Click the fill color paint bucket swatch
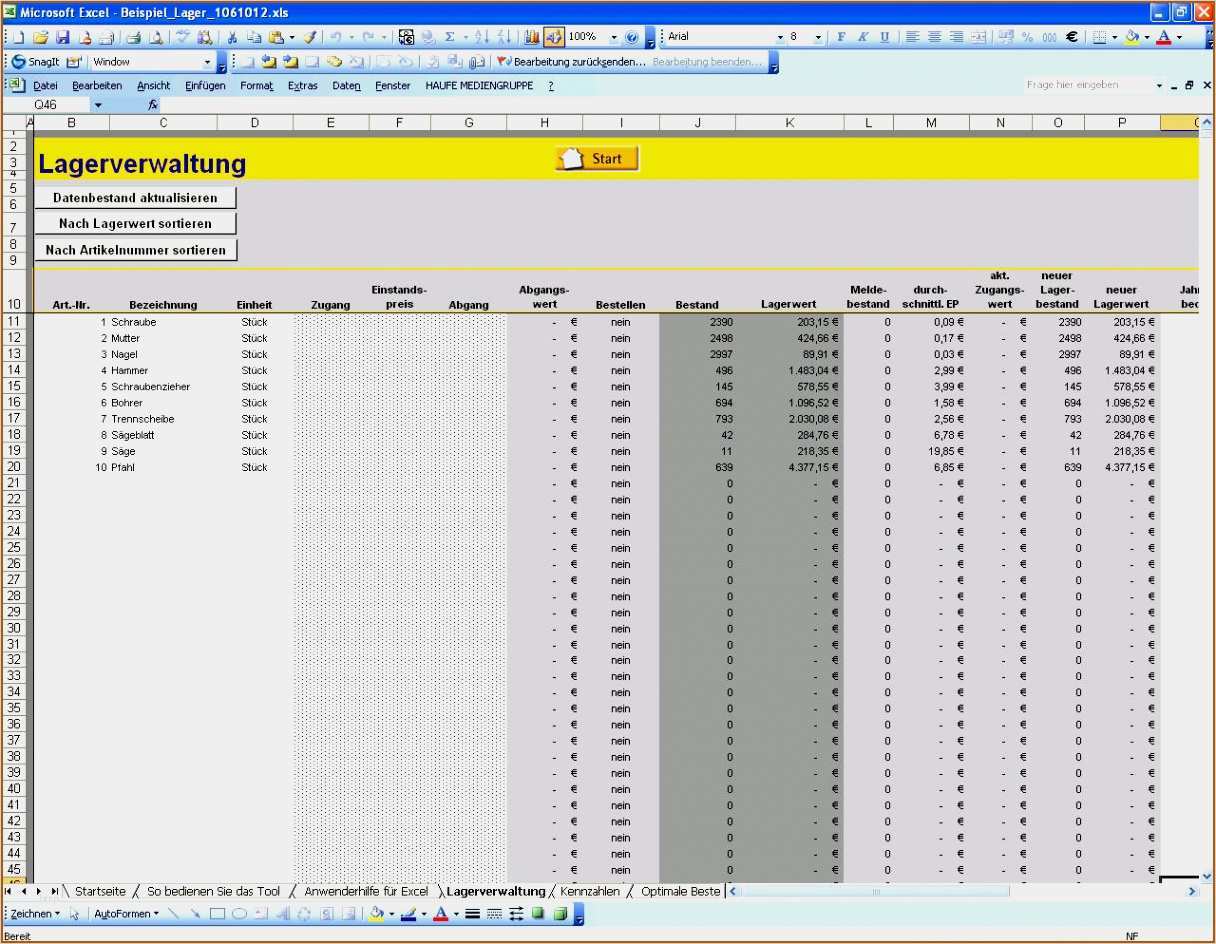 point(1132,37)
